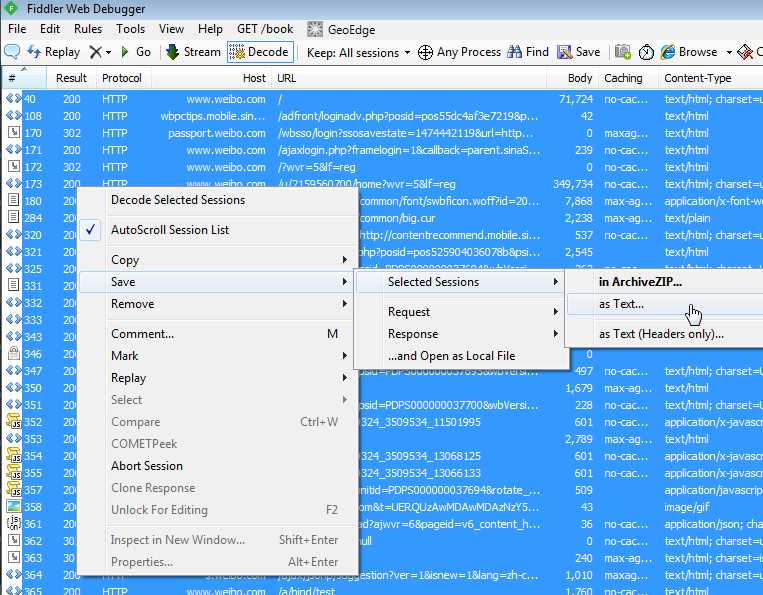Image resolution: width=763 pixels, height=595 pixels.
Task: Expand the Copy submenu
Action: [218, 260]
